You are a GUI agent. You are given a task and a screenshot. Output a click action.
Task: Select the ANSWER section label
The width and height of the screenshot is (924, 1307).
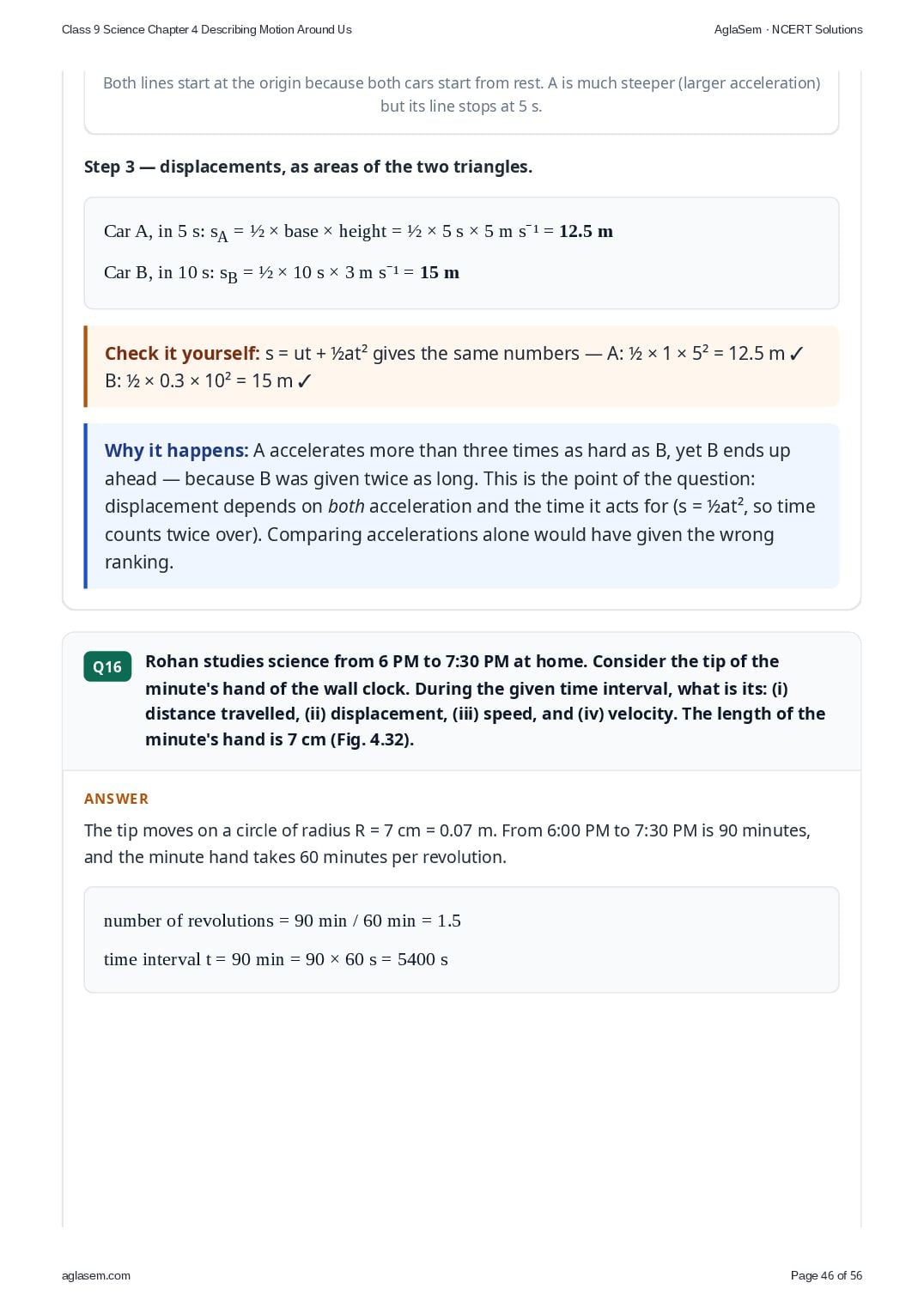click(x=116, y=799)
